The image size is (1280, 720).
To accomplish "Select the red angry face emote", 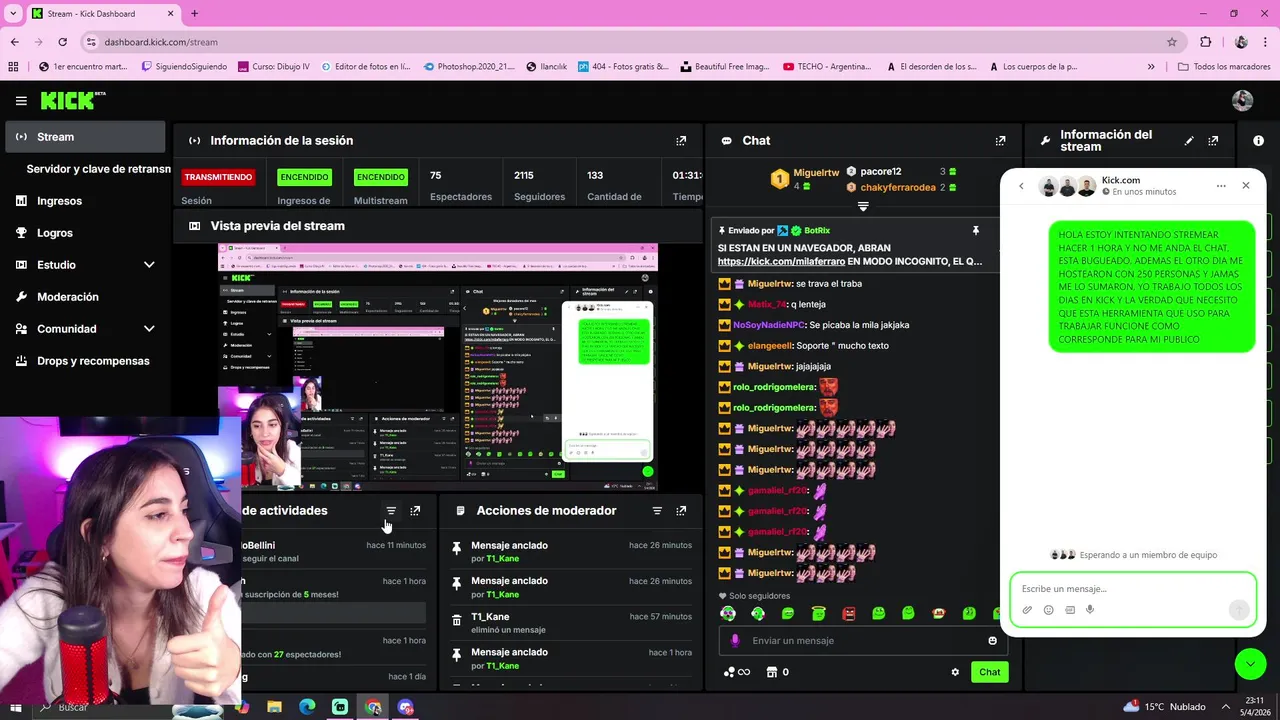I will click(x=848, y=613).
